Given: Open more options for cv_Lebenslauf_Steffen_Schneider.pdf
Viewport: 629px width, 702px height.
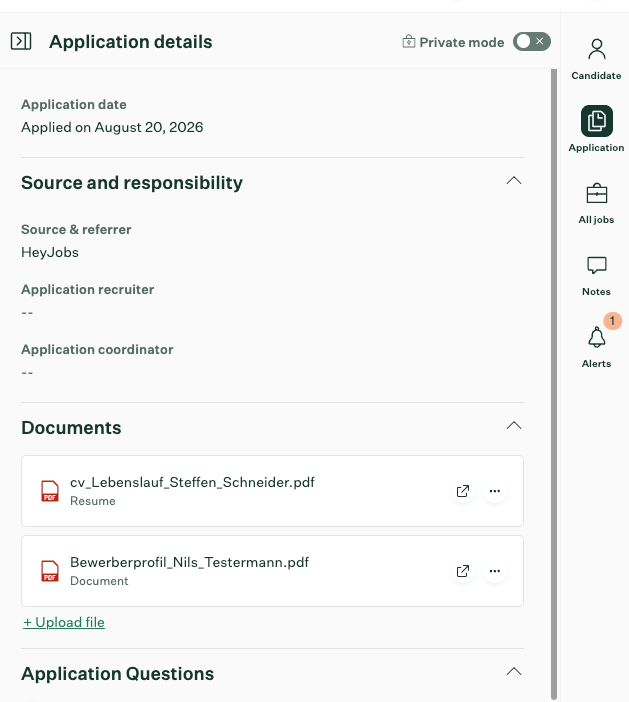Looking at the screenshot, I should tap(495, 491).
